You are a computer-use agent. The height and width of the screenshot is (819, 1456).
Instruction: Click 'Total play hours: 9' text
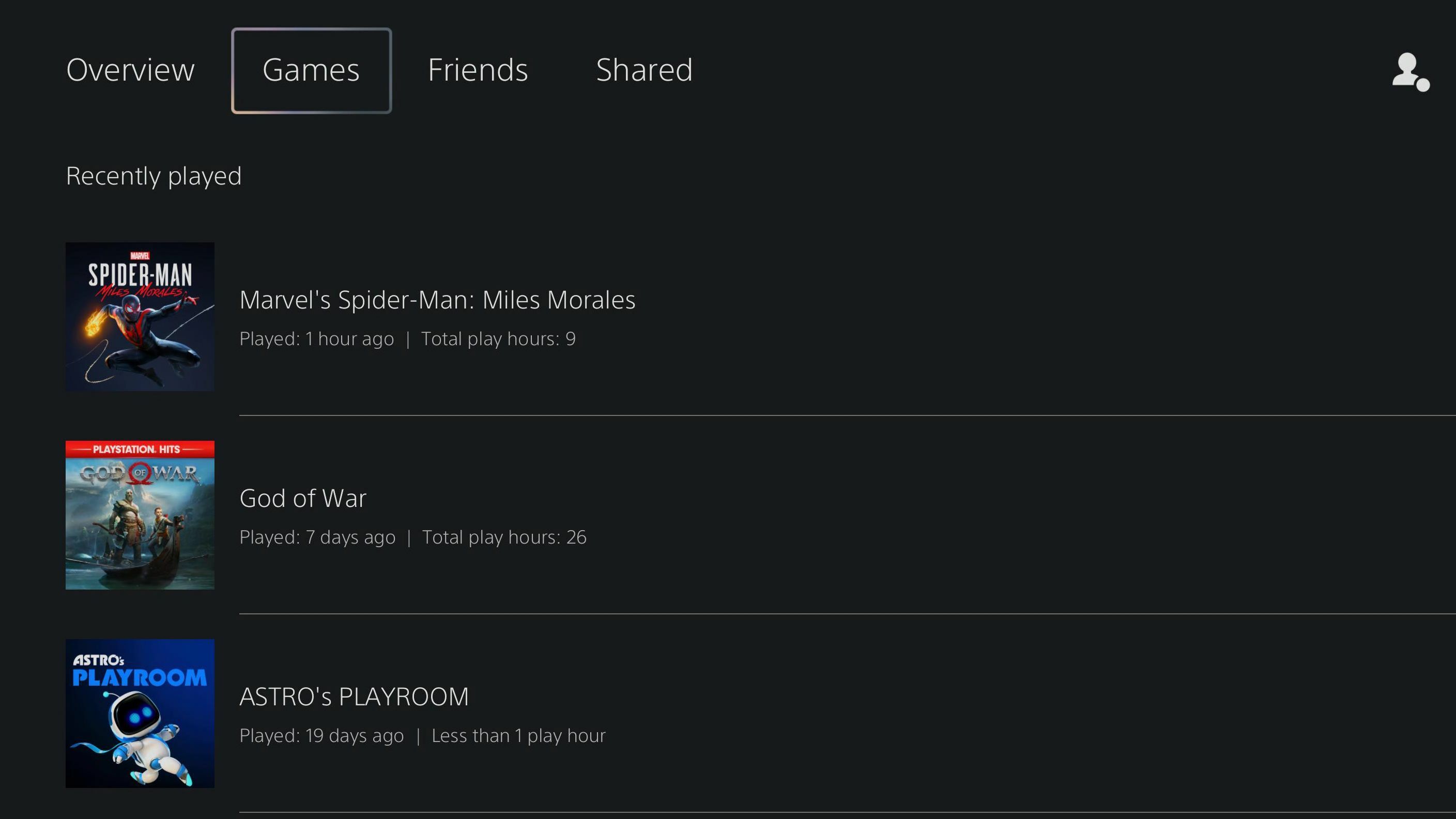pos(499,338)
